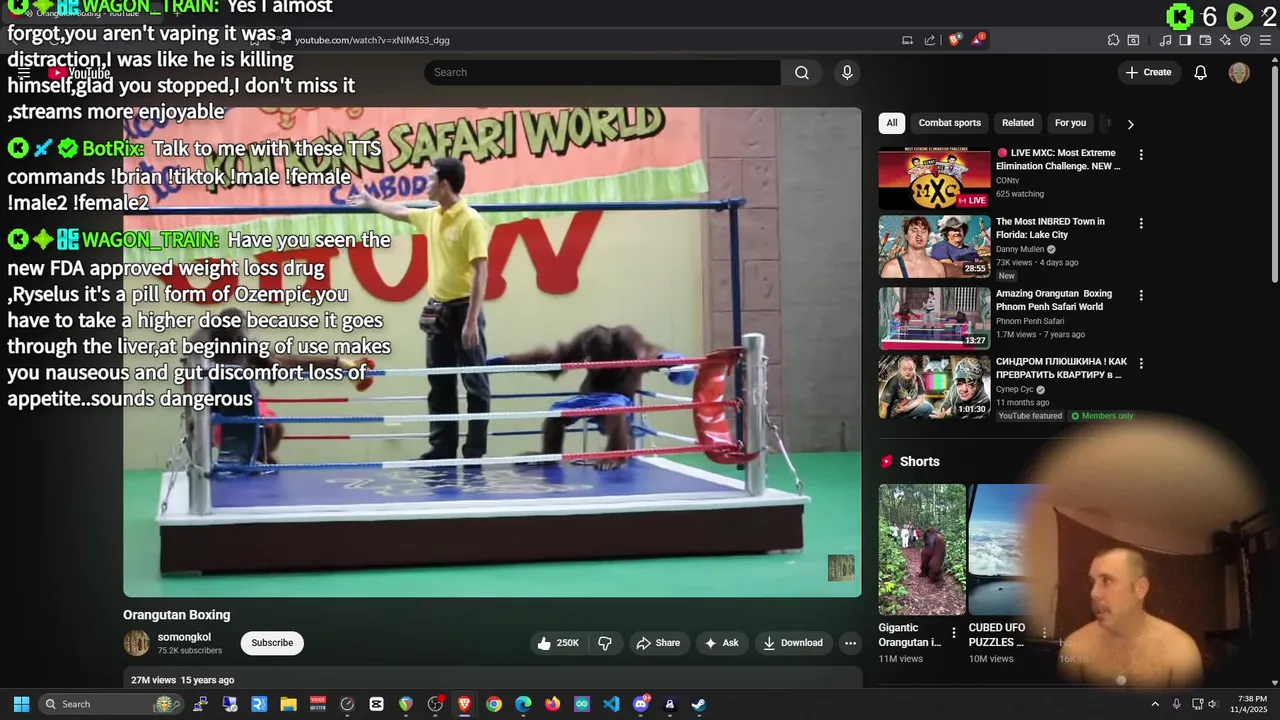Screen dimensions: 1280x720
Task: Like the Orangutan Boxing video
Action: (558, 643)
